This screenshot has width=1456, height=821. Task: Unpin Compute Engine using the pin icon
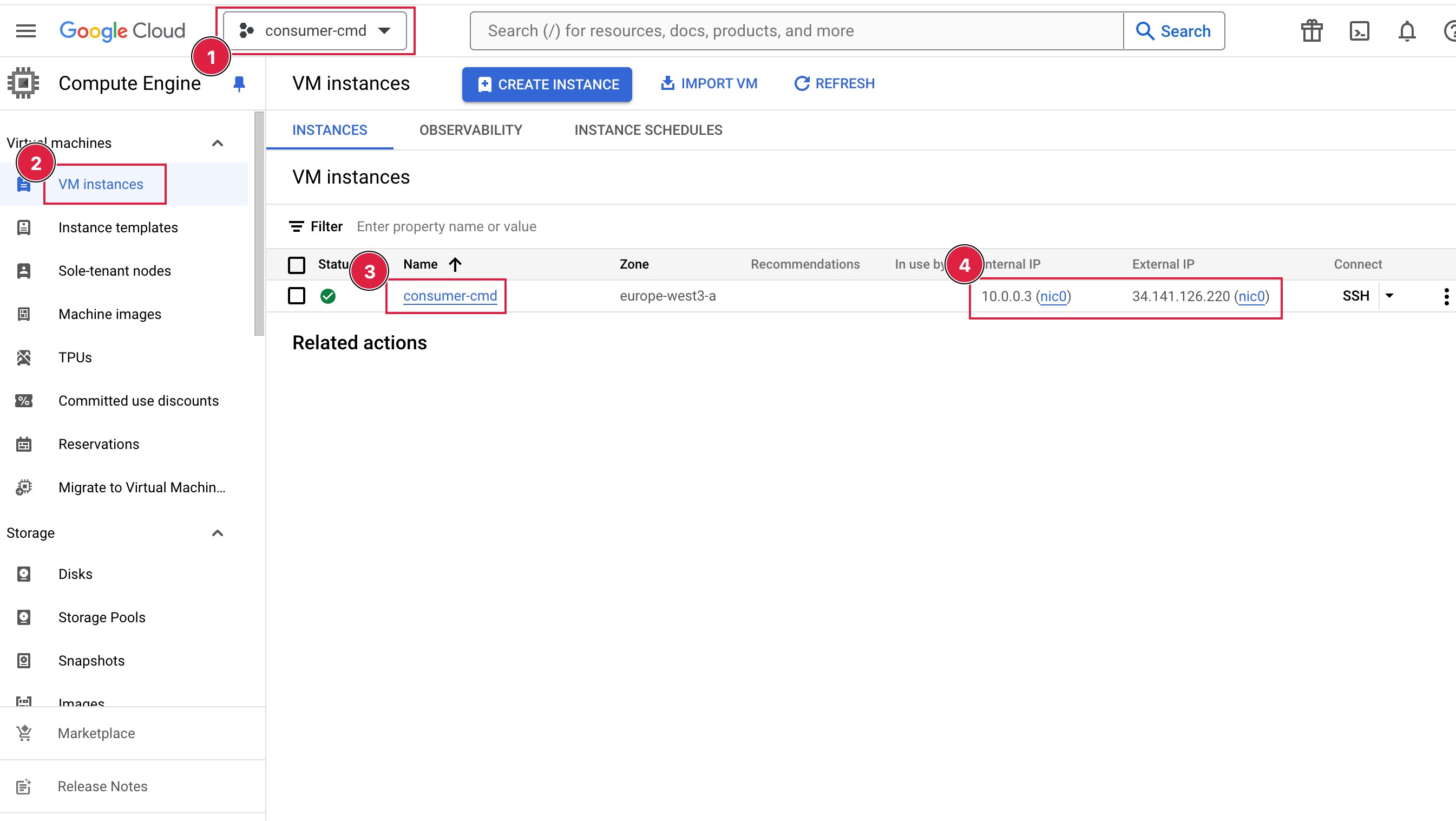tap(239, 84)
